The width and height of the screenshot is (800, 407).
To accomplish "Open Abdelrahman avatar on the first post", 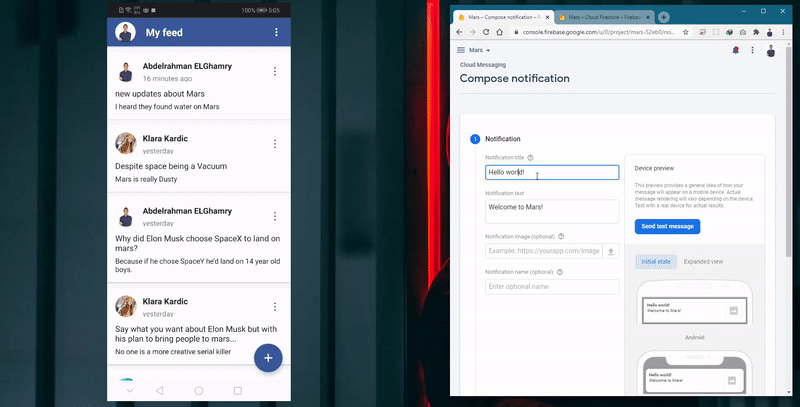I will coord(126,71).
